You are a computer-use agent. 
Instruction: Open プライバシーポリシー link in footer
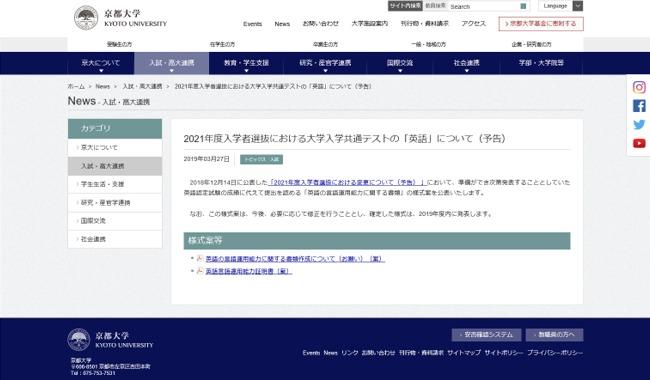pyautogui.click(x=555, y=353)
